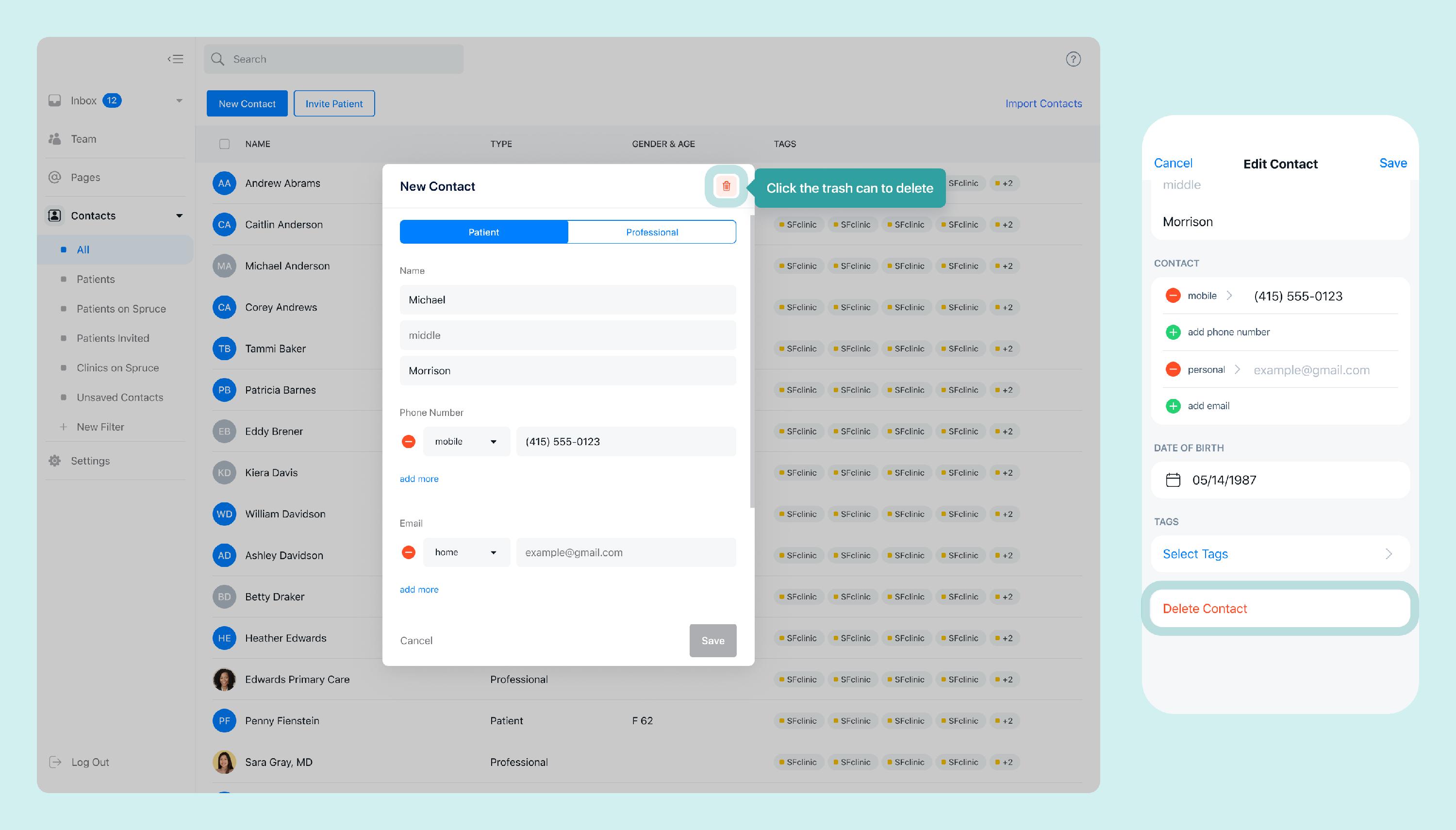This screenshot has width=1456, height=830.
Task: Select the Patient contact type
Action: [x=483, y=232]
